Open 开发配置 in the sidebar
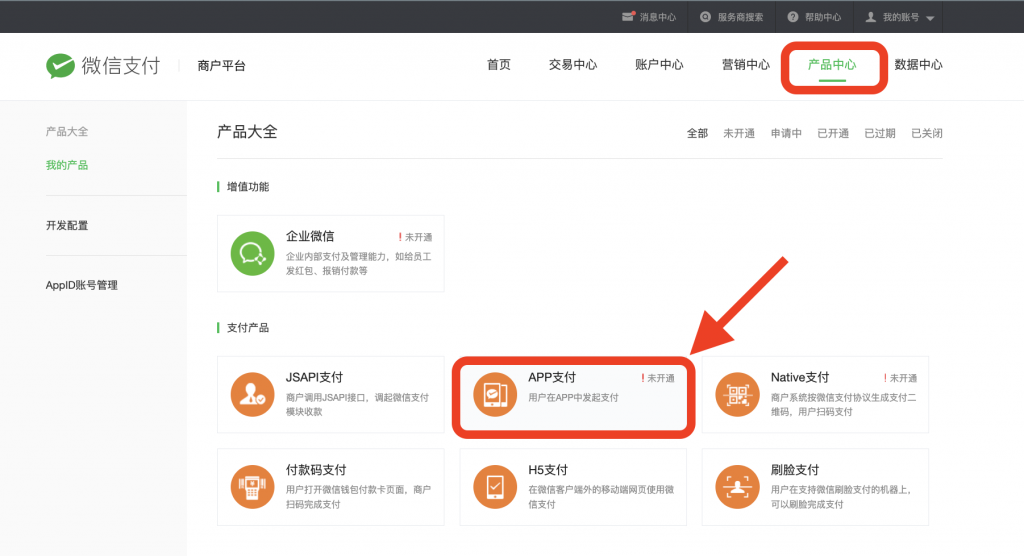 [x=67, y=225]
